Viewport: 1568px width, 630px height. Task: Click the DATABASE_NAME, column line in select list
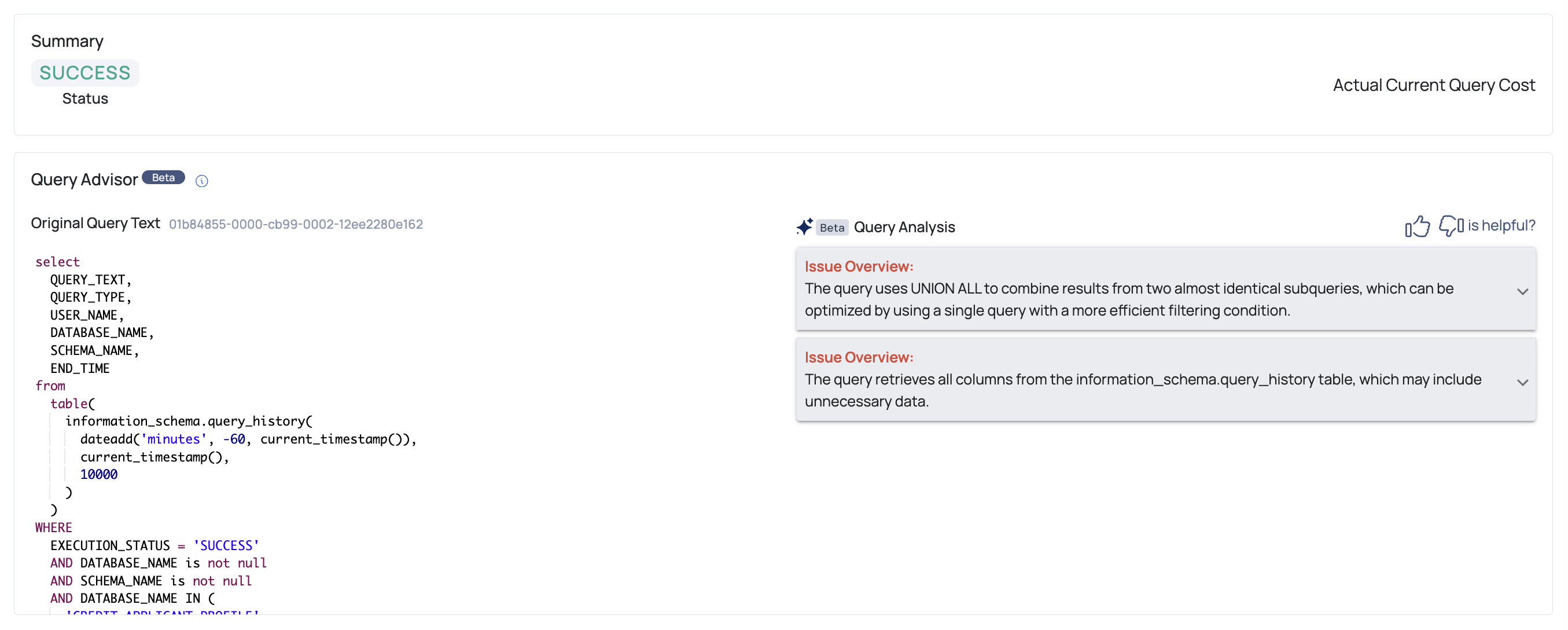click(x=102, y=333)
